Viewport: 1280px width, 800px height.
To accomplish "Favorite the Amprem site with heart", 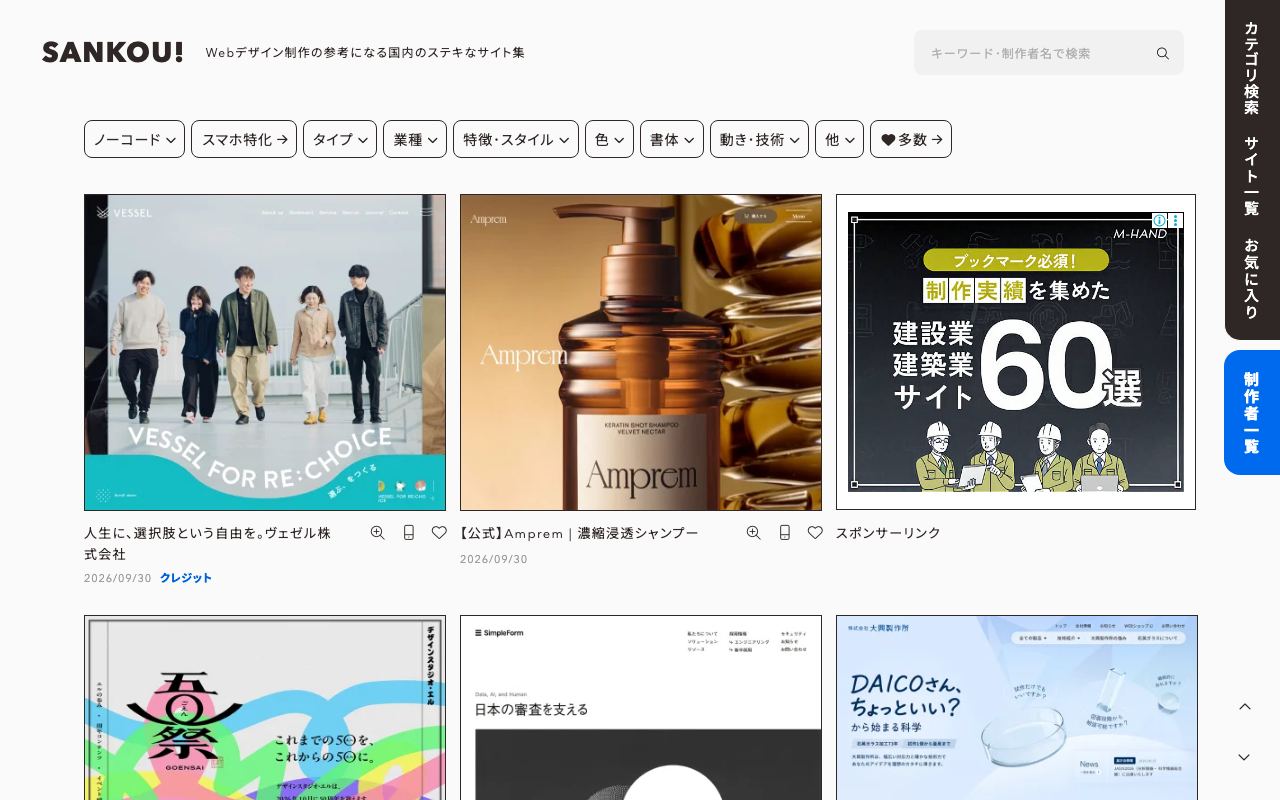I will click(x=815, y=533).
